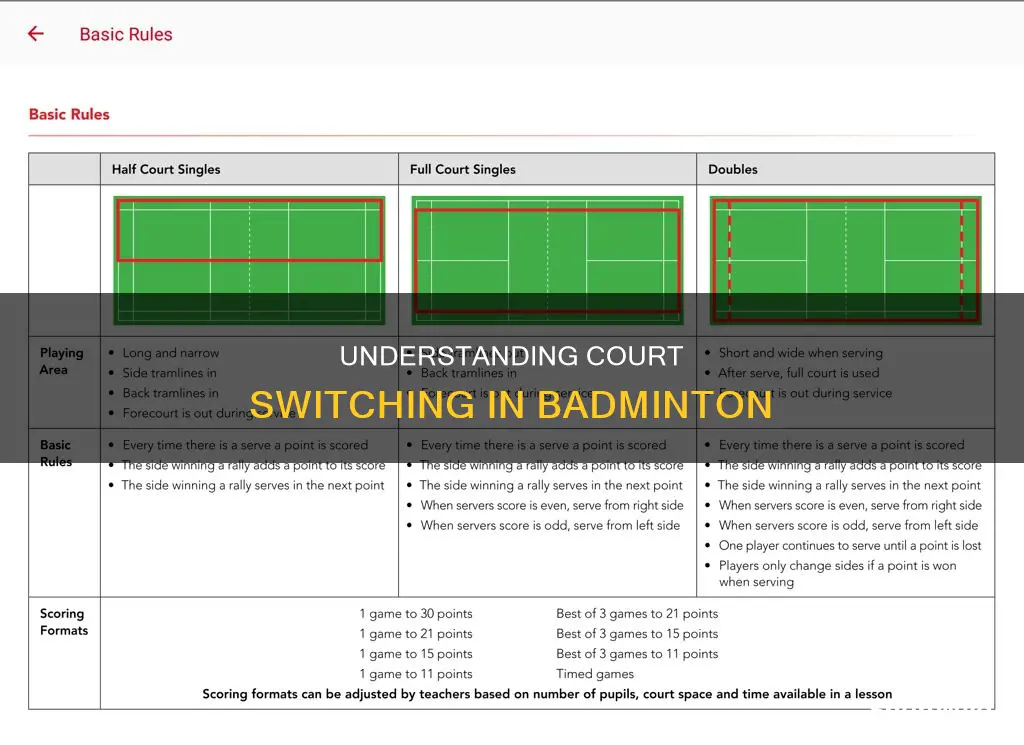Select '1 game to 15 points'

point(416,654)
